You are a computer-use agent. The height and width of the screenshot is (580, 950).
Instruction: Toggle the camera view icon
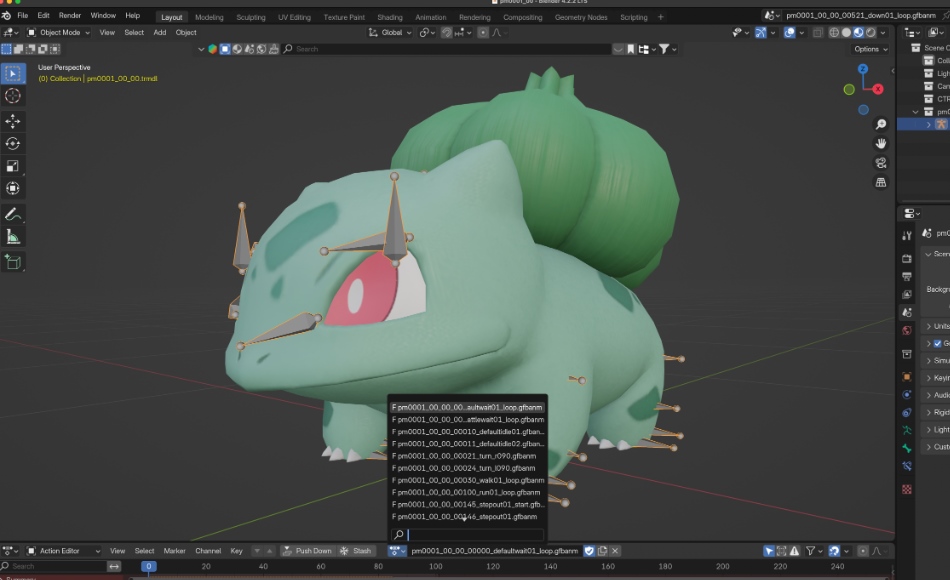(x=881, y=163)
